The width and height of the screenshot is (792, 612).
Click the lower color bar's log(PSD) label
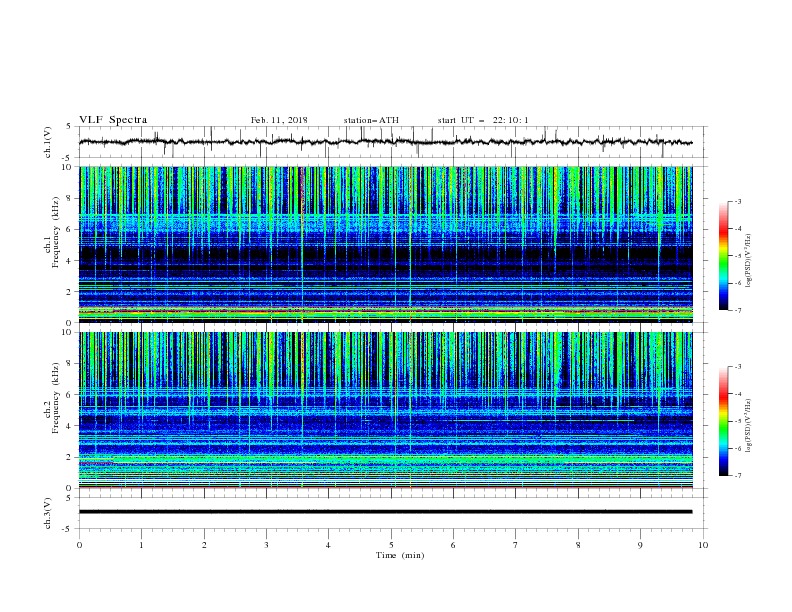coord(748,425)
